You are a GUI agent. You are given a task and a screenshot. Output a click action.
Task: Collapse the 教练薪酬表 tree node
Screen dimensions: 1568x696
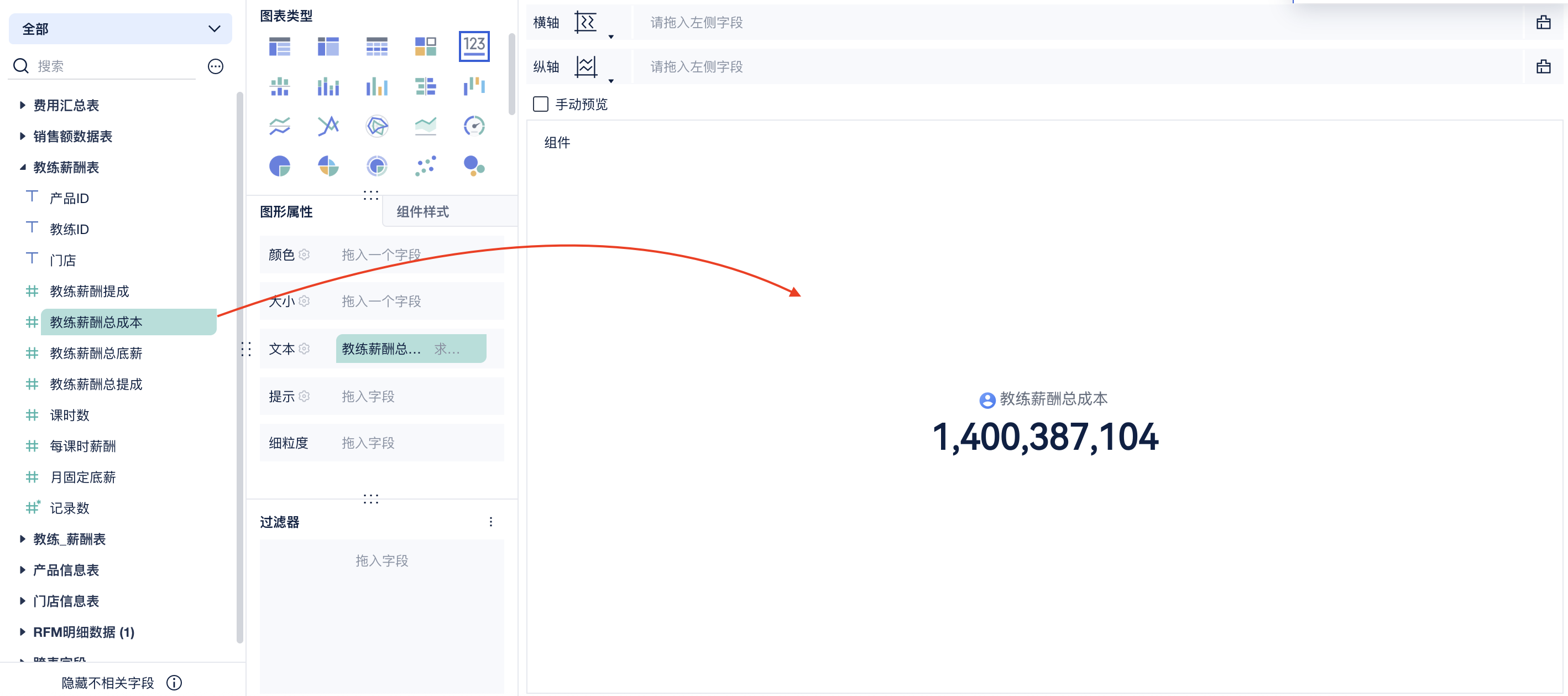click(x=23, y=168)
